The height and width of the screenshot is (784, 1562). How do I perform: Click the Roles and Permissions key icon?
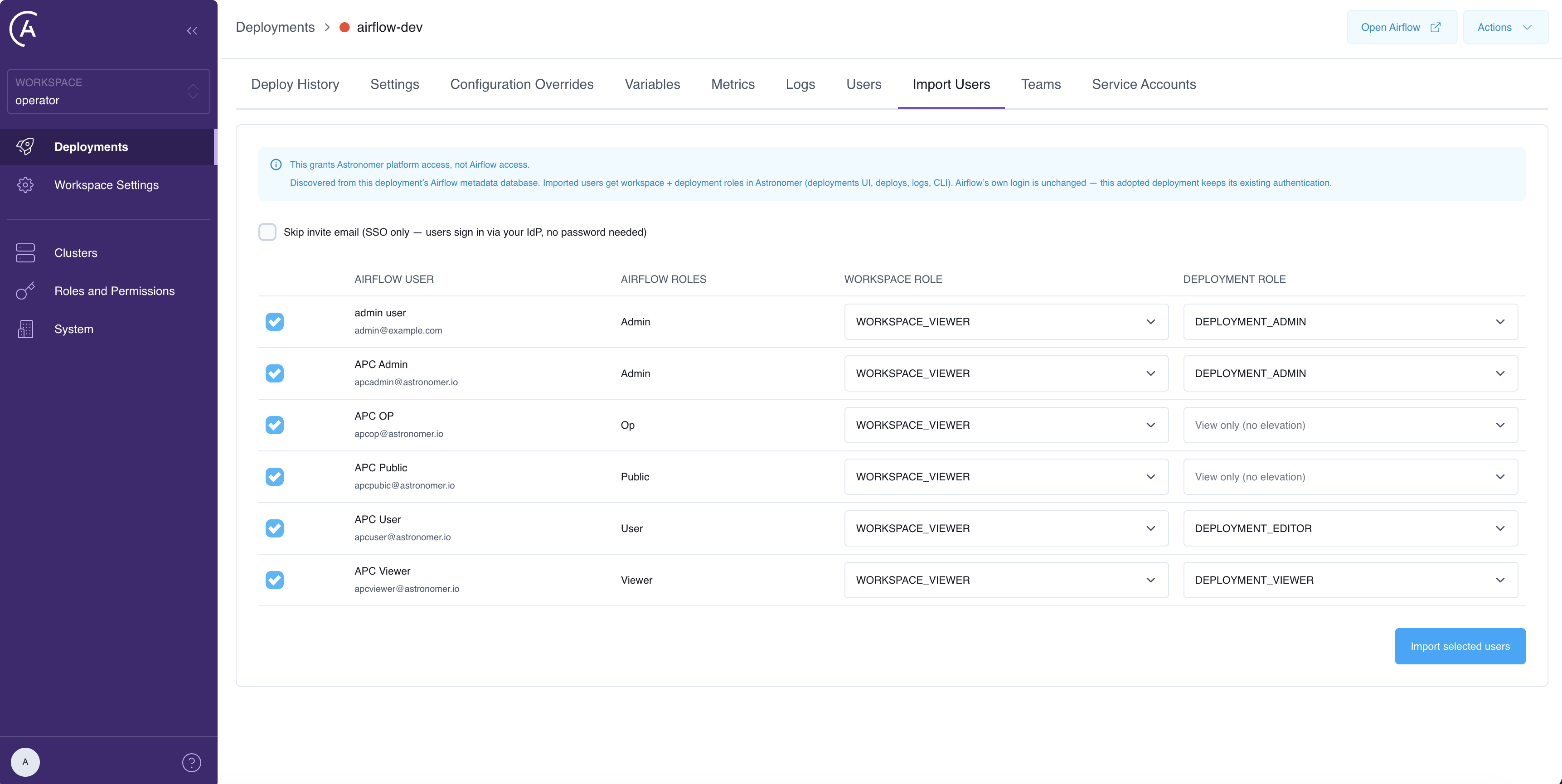click(25, 291)
